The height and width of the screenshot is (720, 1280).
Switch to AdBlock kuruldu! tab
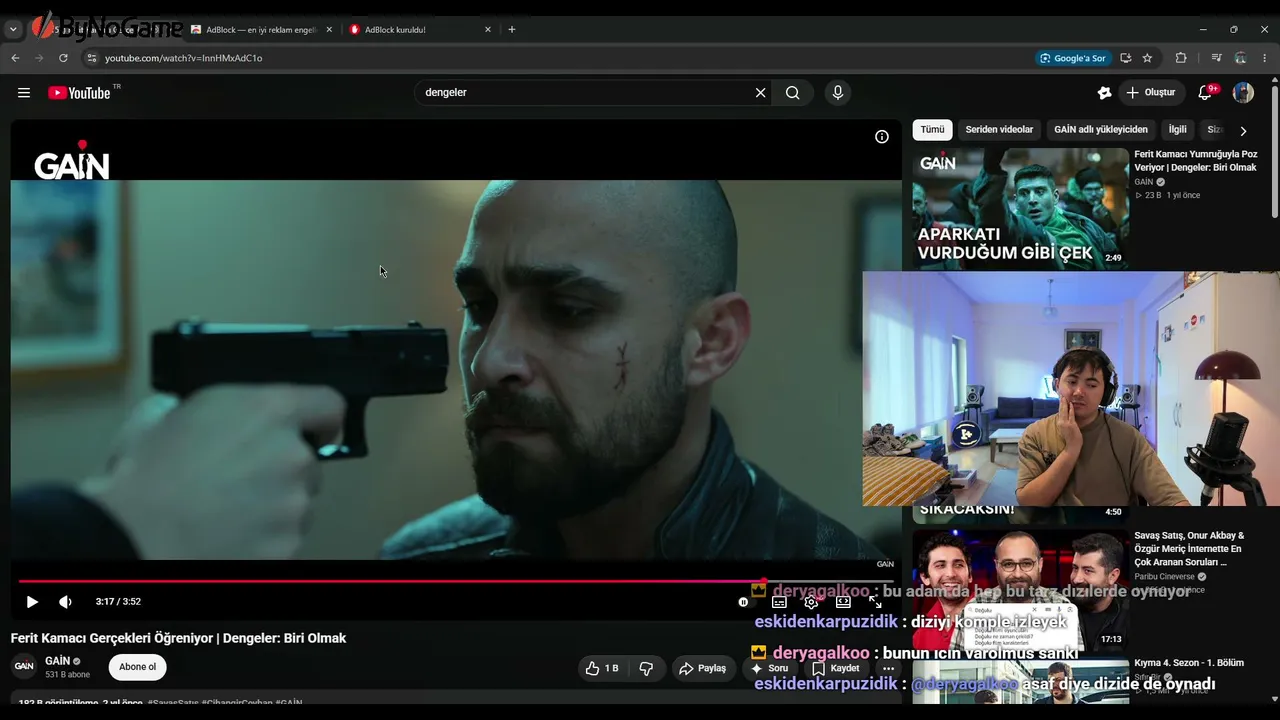click(x=420, y=30)
